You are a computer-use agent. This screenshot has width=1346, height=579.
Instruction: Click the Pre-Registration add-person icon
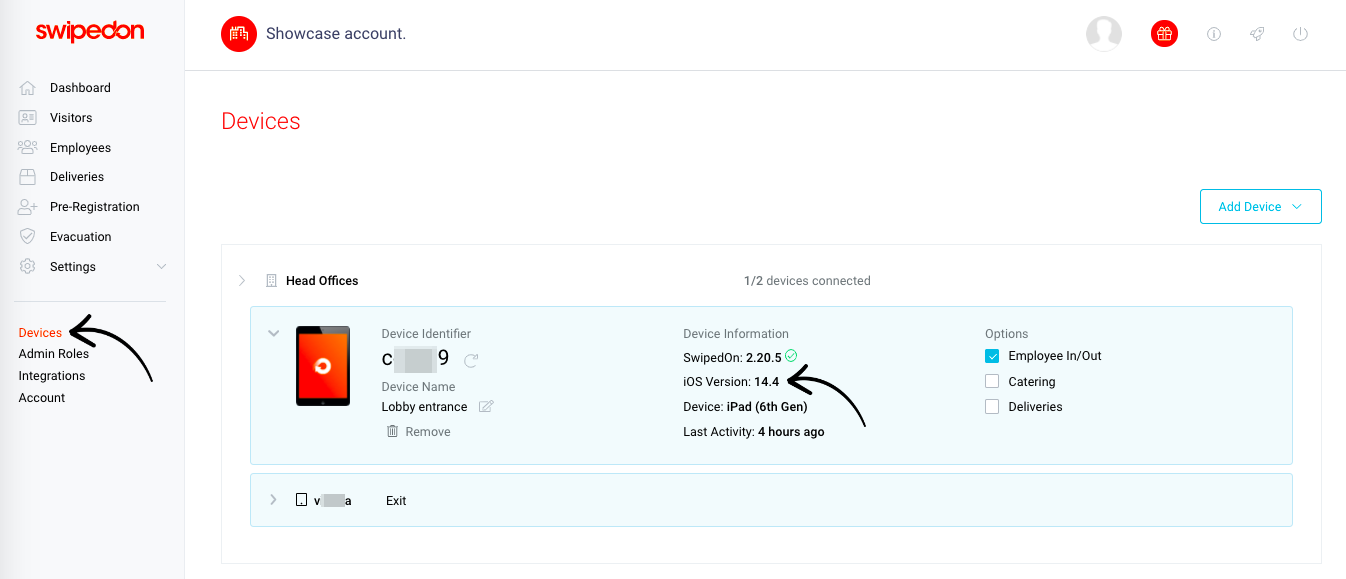pos(28,207)
